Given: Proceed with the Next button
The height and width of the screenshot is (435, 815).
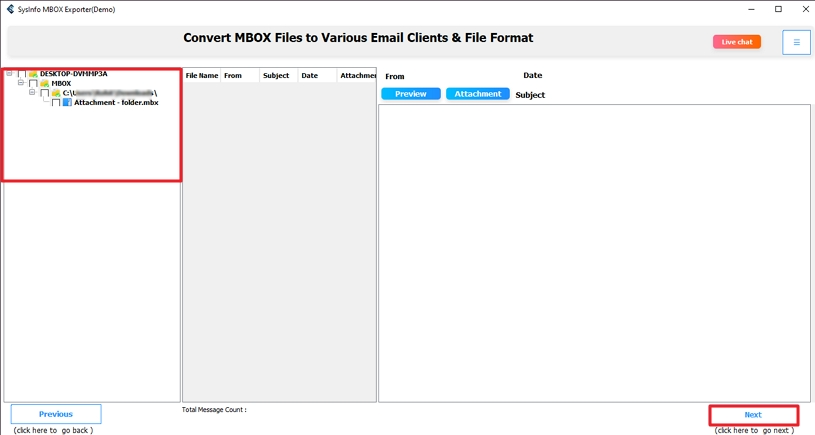Looking at the screenshot, I should point(753,415).
